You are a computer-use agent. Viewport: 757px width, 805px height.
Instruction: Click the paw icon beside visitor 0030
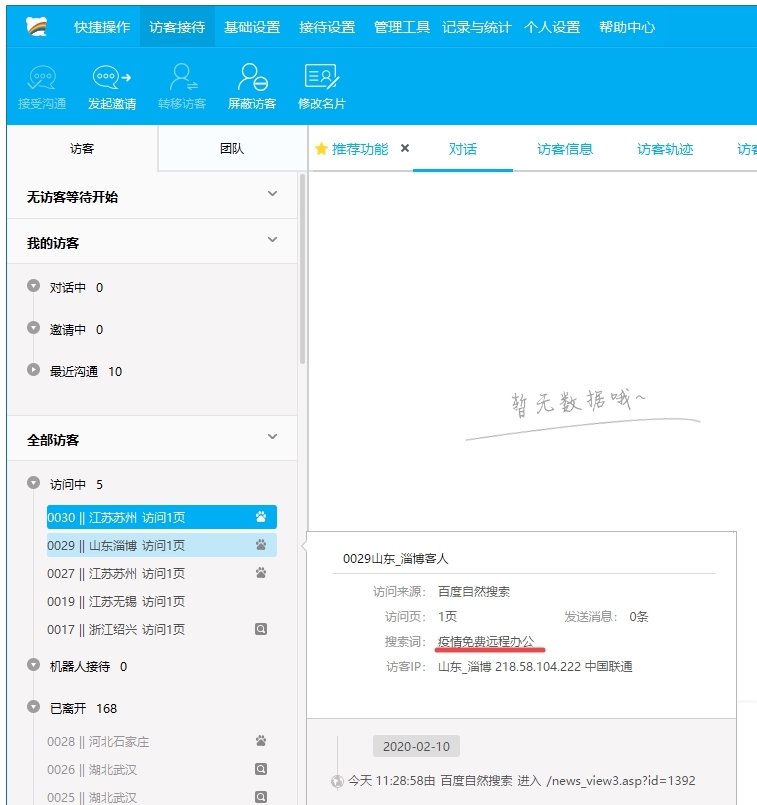coord(261,518)
